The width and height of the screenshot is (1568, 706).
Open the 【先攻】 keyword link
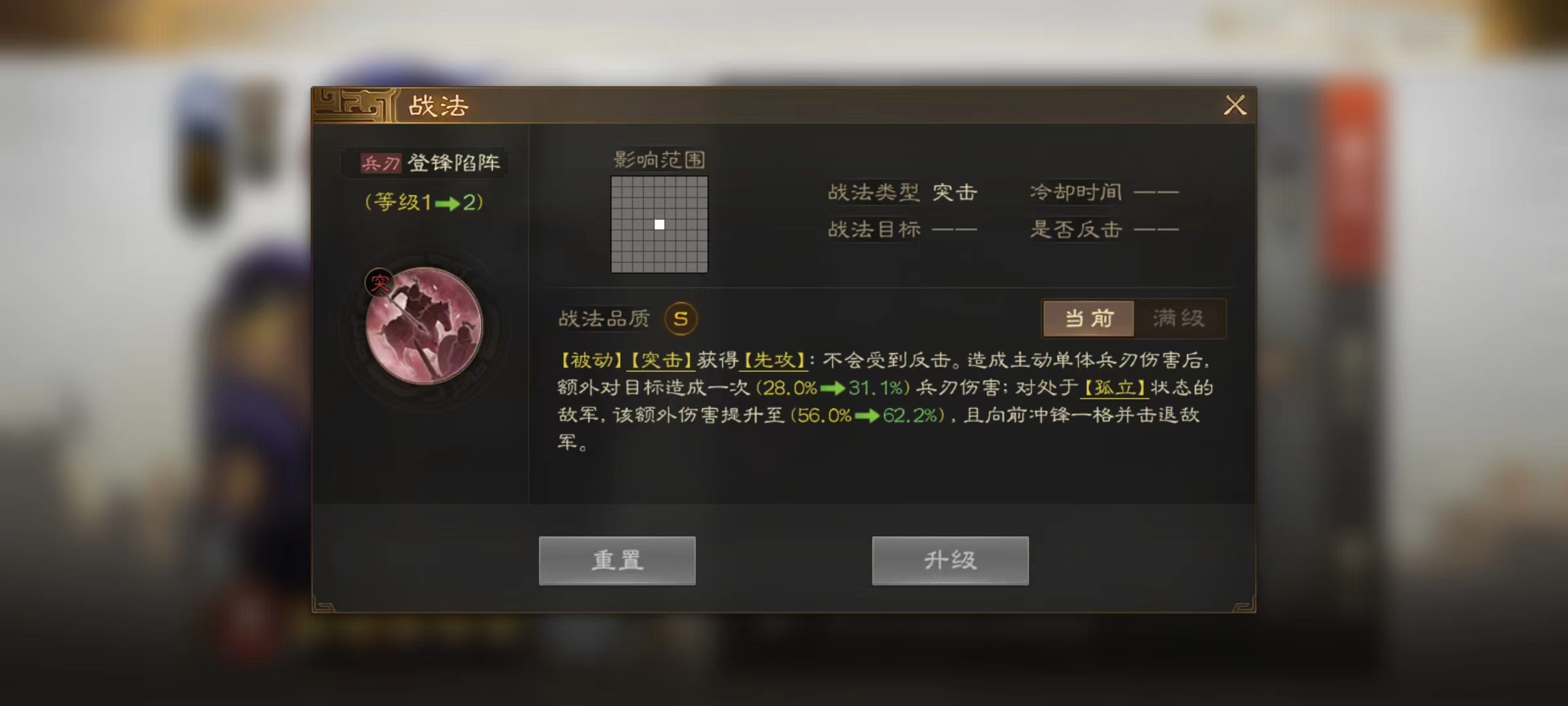click(774, 360)
